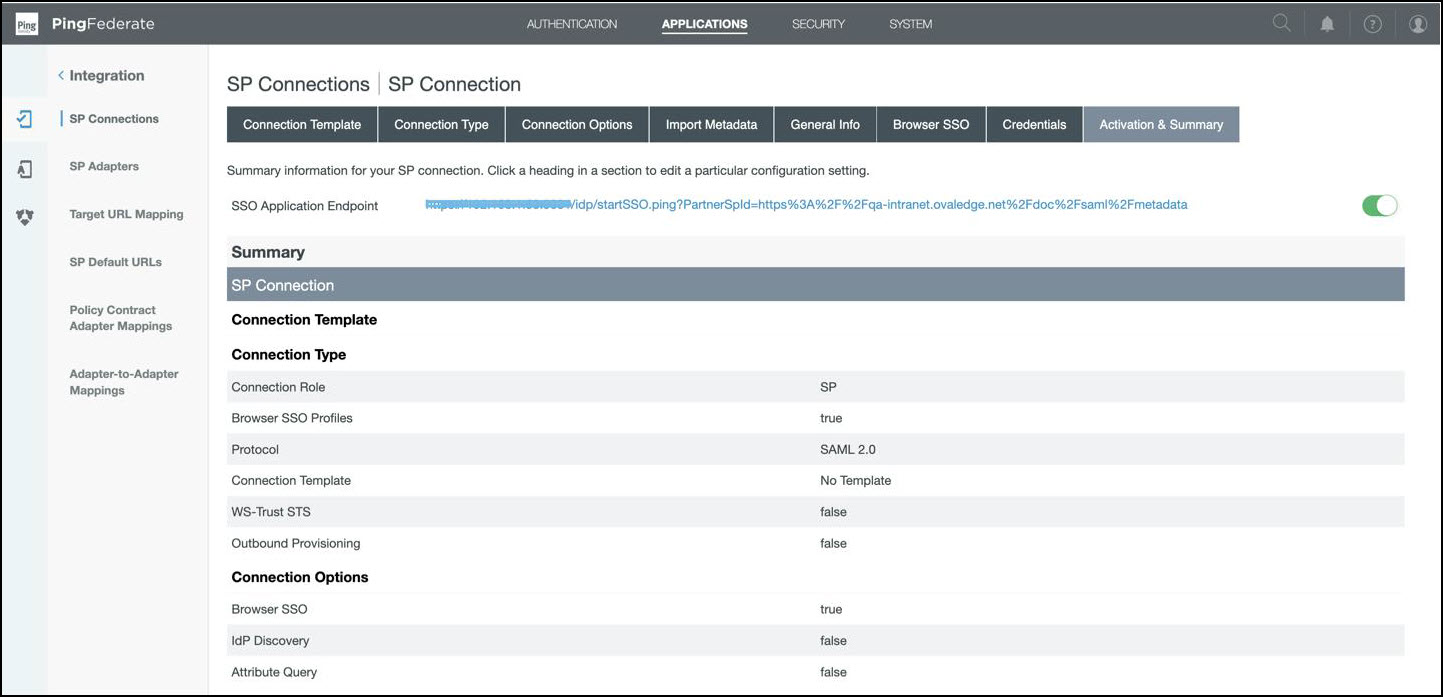Edit the Connection Type section heading

pyautogui.click(x=289, y=355)
